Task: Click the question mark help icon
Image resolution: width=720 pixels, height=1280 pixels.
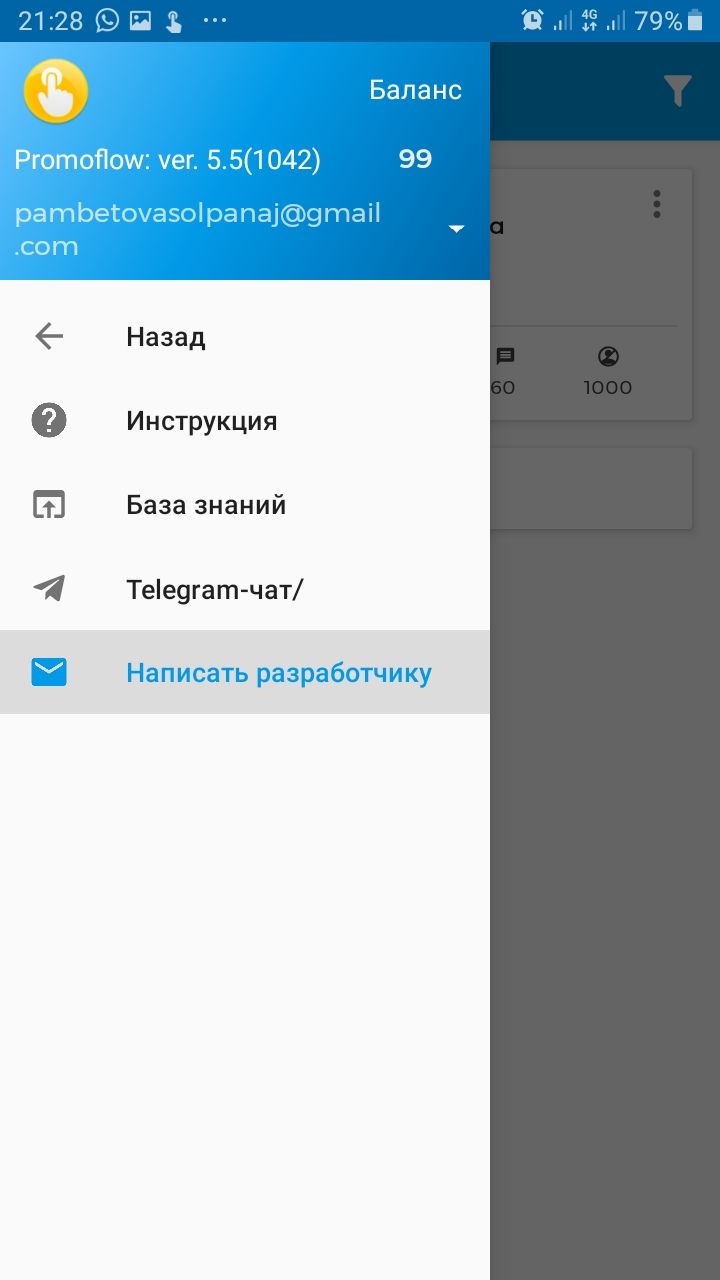Action: point(49,420)
